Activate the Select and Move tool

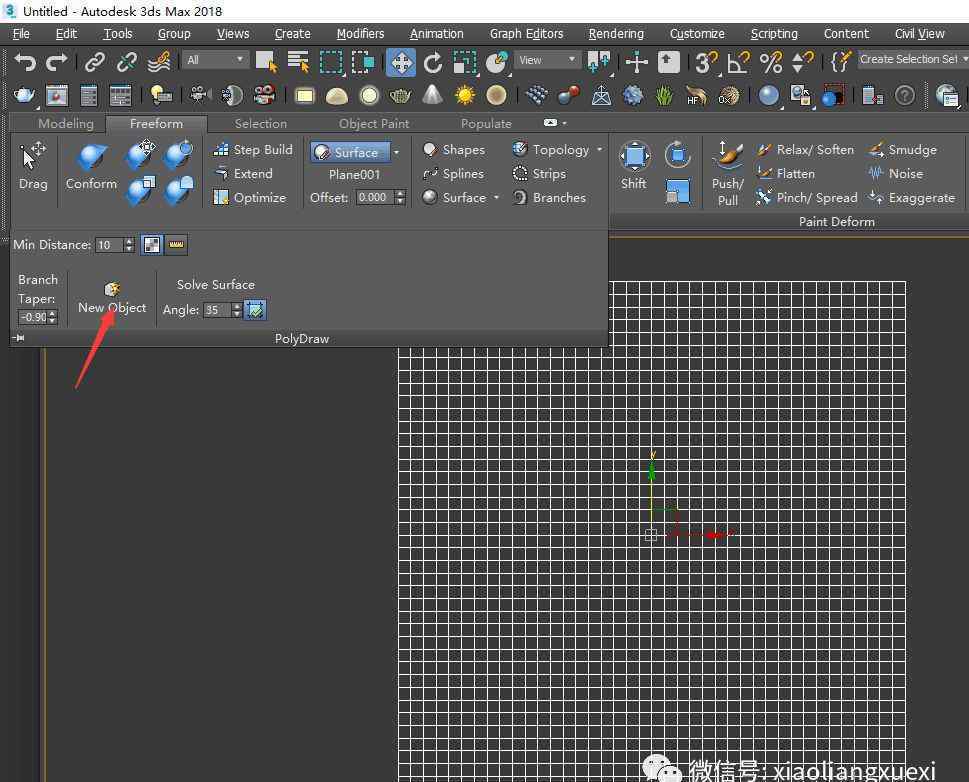click(x=400, y=62)
